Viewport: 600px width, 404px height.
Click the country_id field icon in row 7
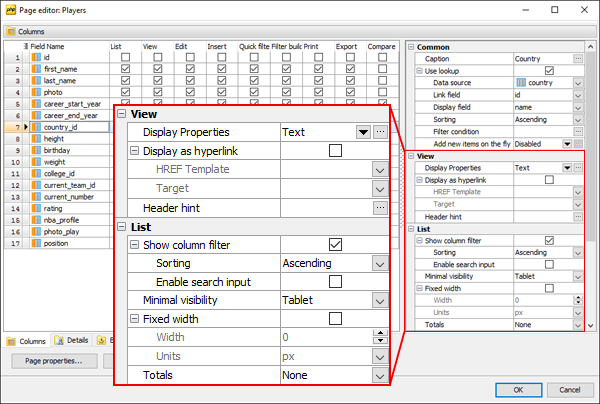pos(35,127)
